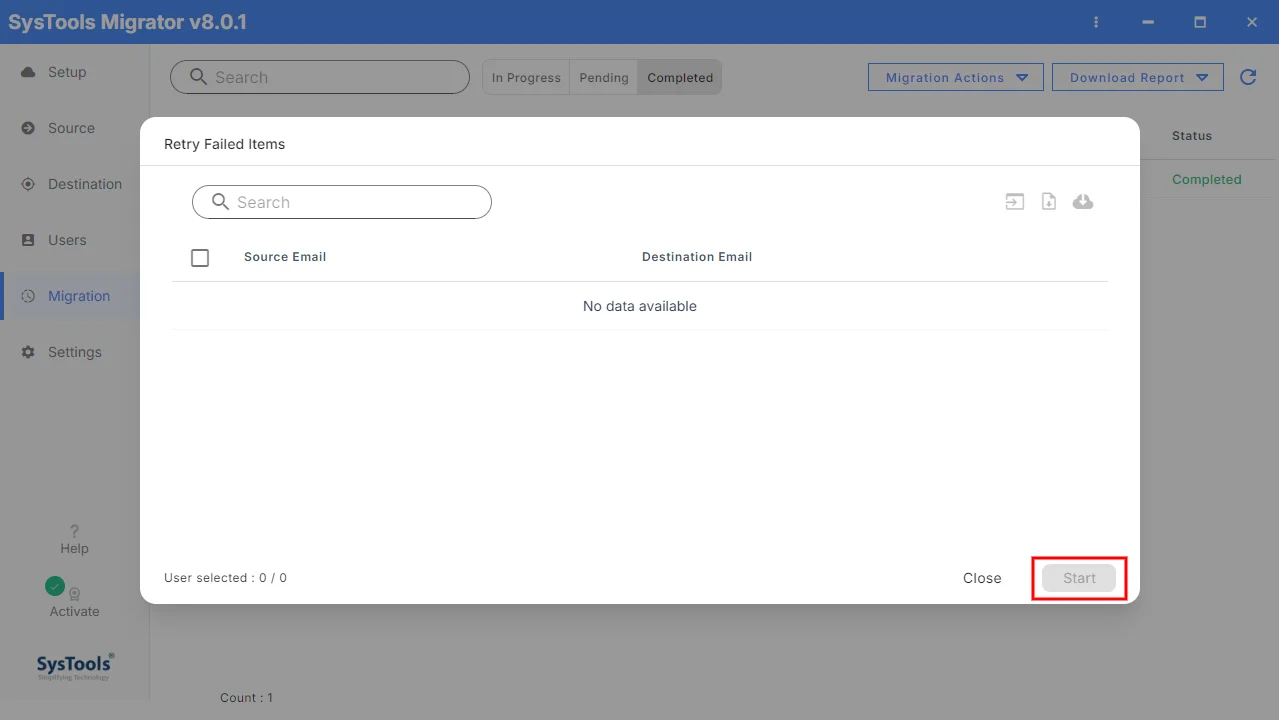The width and height of the screenshot is (1279, 720).
Task: Open the Users section
Action: [x=74, y=240]
